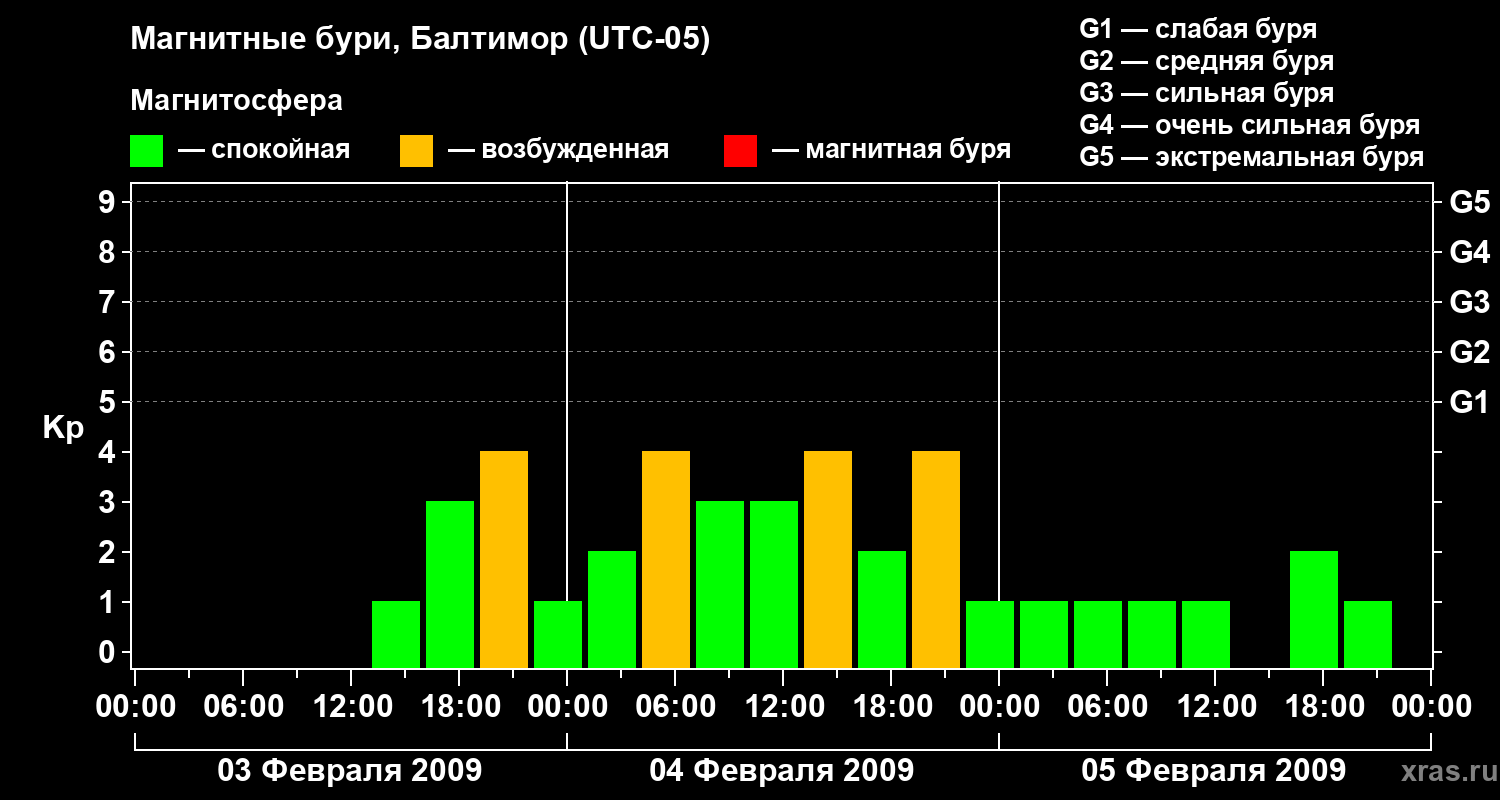Screen dimensions: 1500x800
Task: Click the Kp 2 bar before 18:00 on 04 Февраля
Action: [x=882, y=609]
